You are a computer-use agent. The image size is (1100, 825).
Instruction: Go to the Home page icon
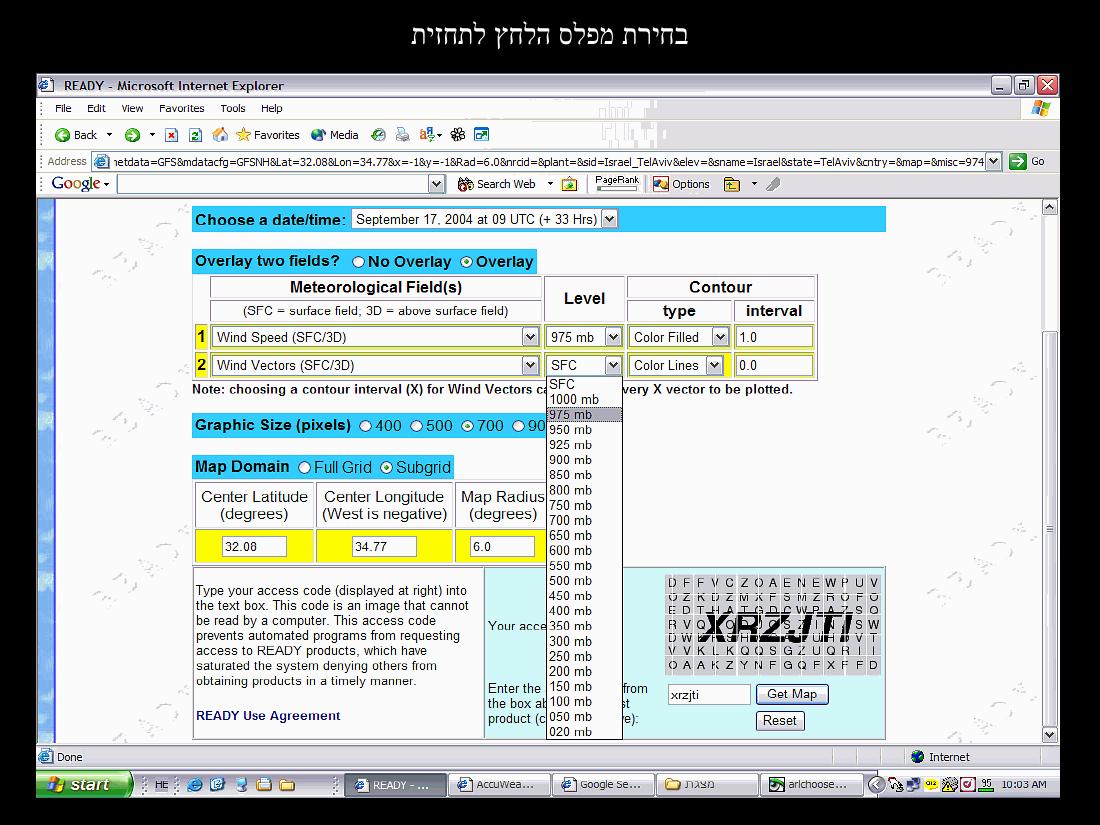[x=220, y=135]
